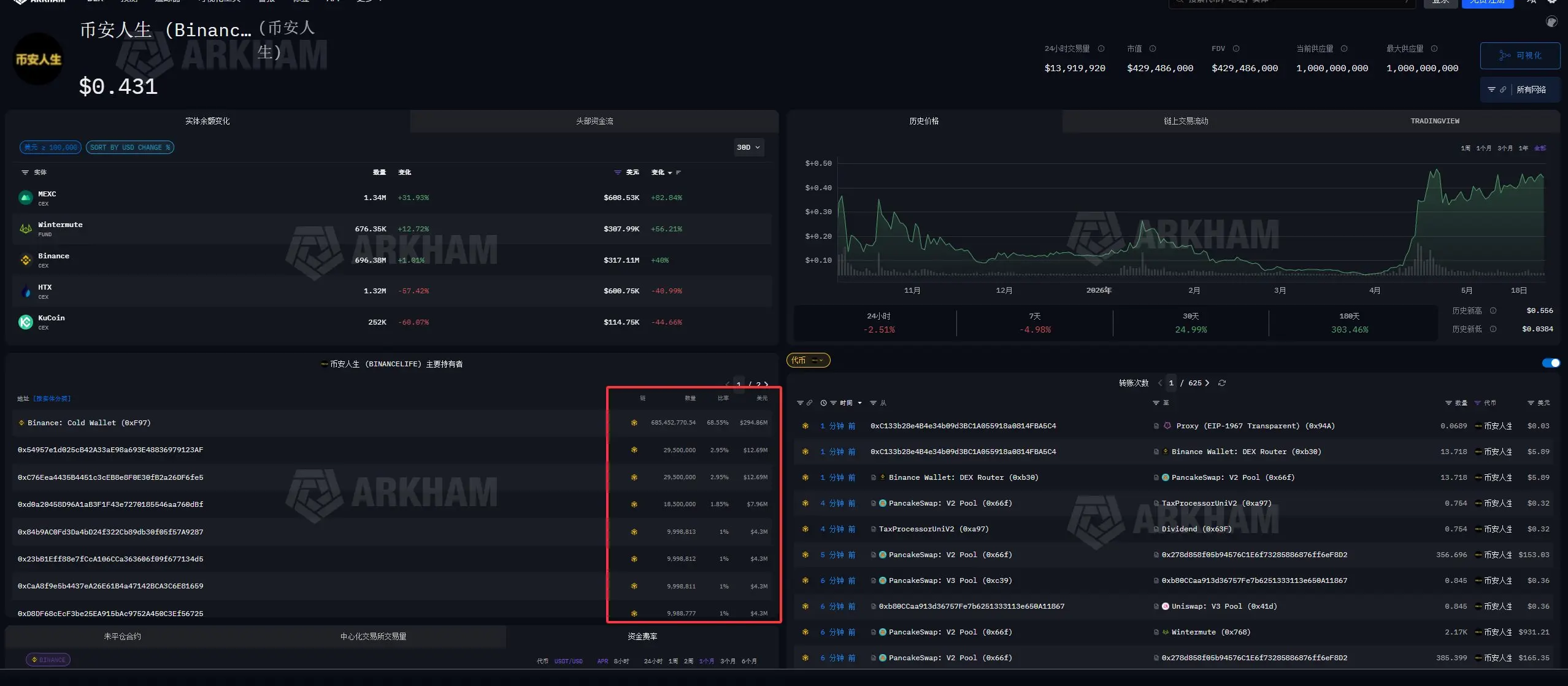Click the info icon next to FDV
1568x686 pixels.
pyautogui.click(x=1236, y=49)
